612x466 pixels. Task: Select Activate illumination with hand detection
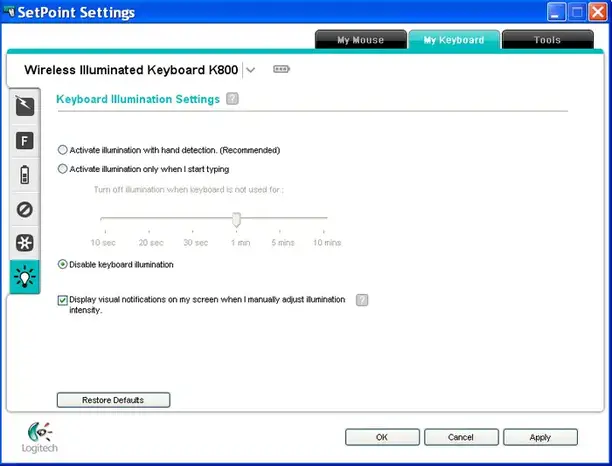(x=62, y=150)
